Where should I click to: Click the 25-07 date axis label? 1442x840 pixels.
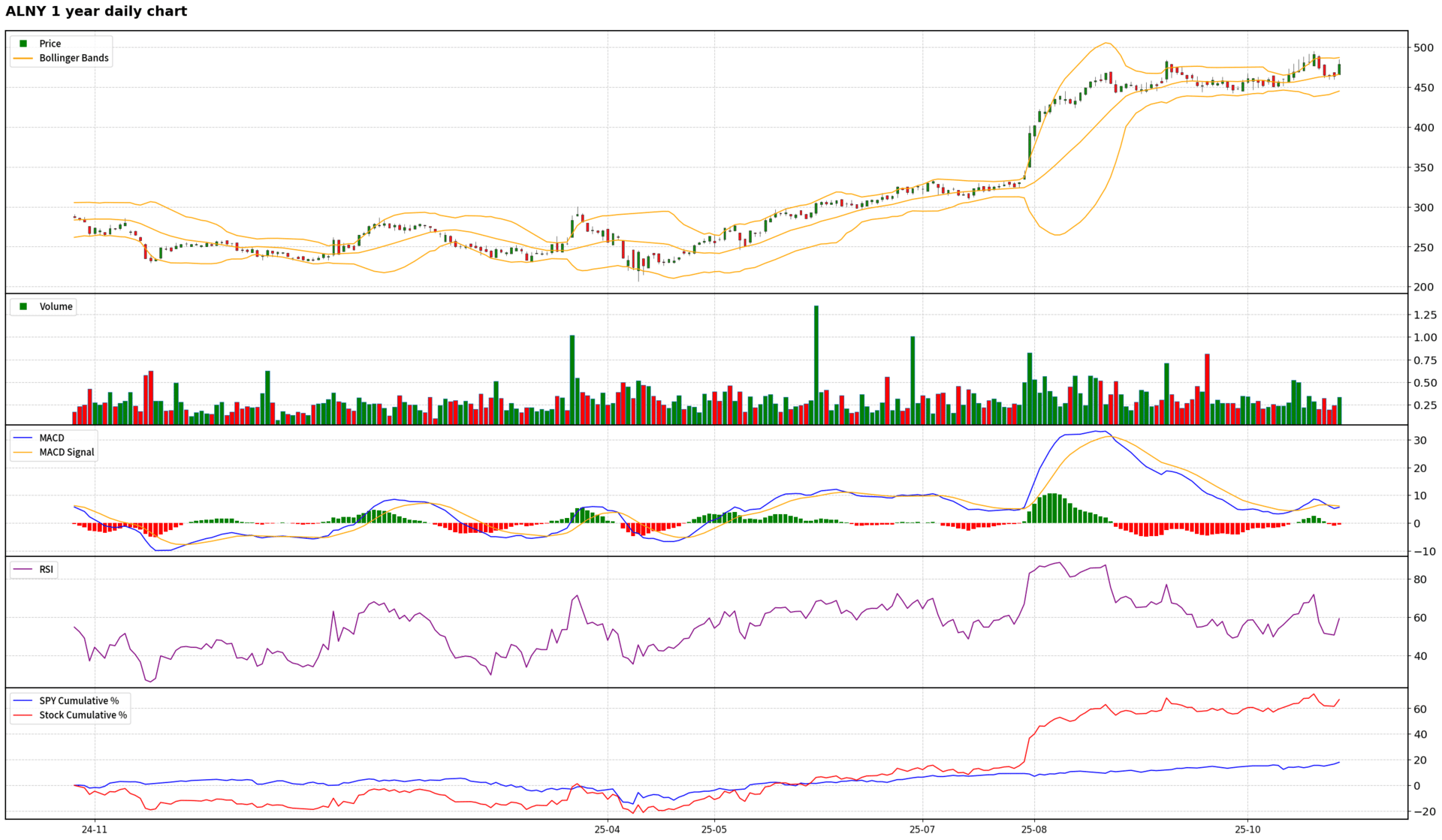(x=922, y=829)
